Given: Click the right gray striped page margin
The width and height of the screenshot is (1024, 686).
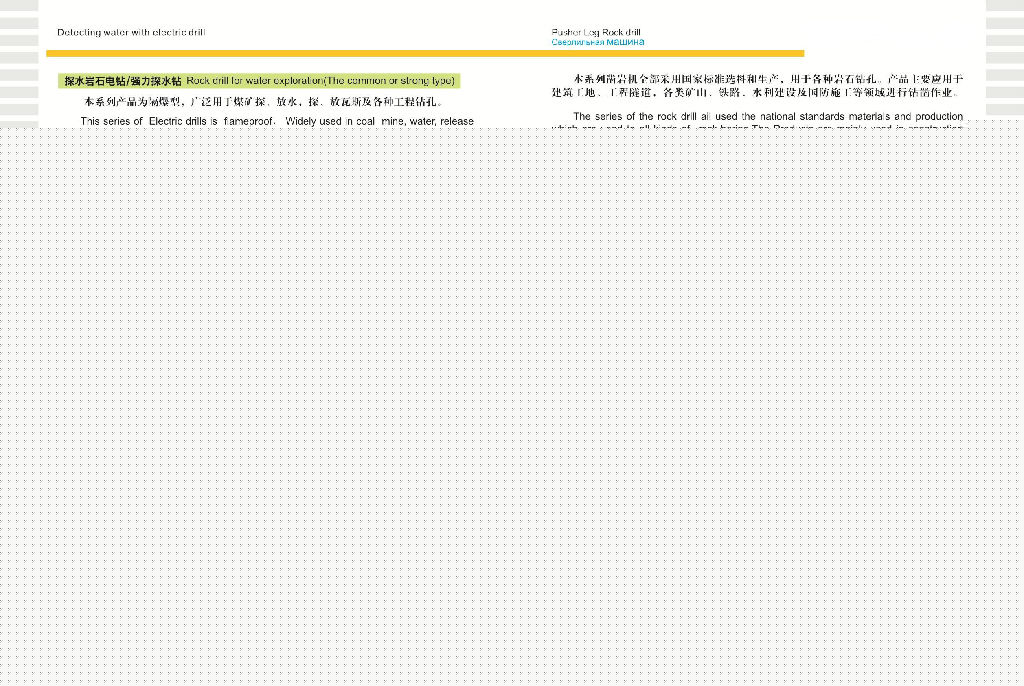Looking at the screenshot, I should click(x=1004, y=62).
